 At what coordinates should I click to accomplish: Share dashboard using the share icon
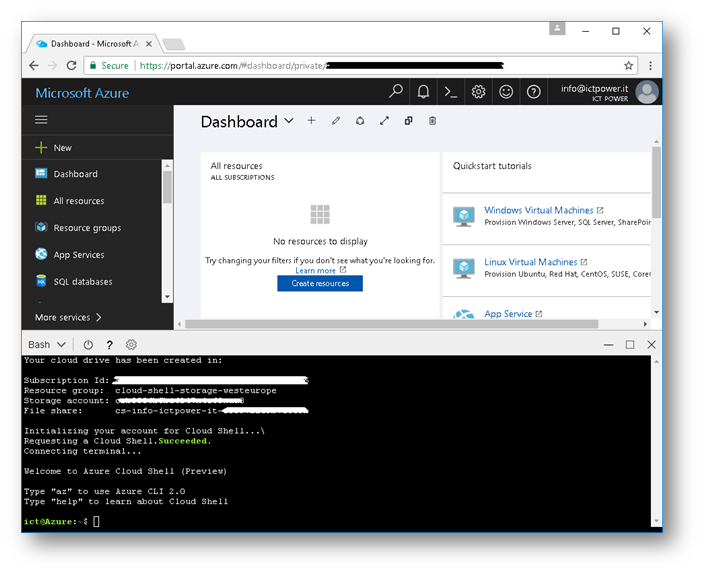[x=360, y=120]
